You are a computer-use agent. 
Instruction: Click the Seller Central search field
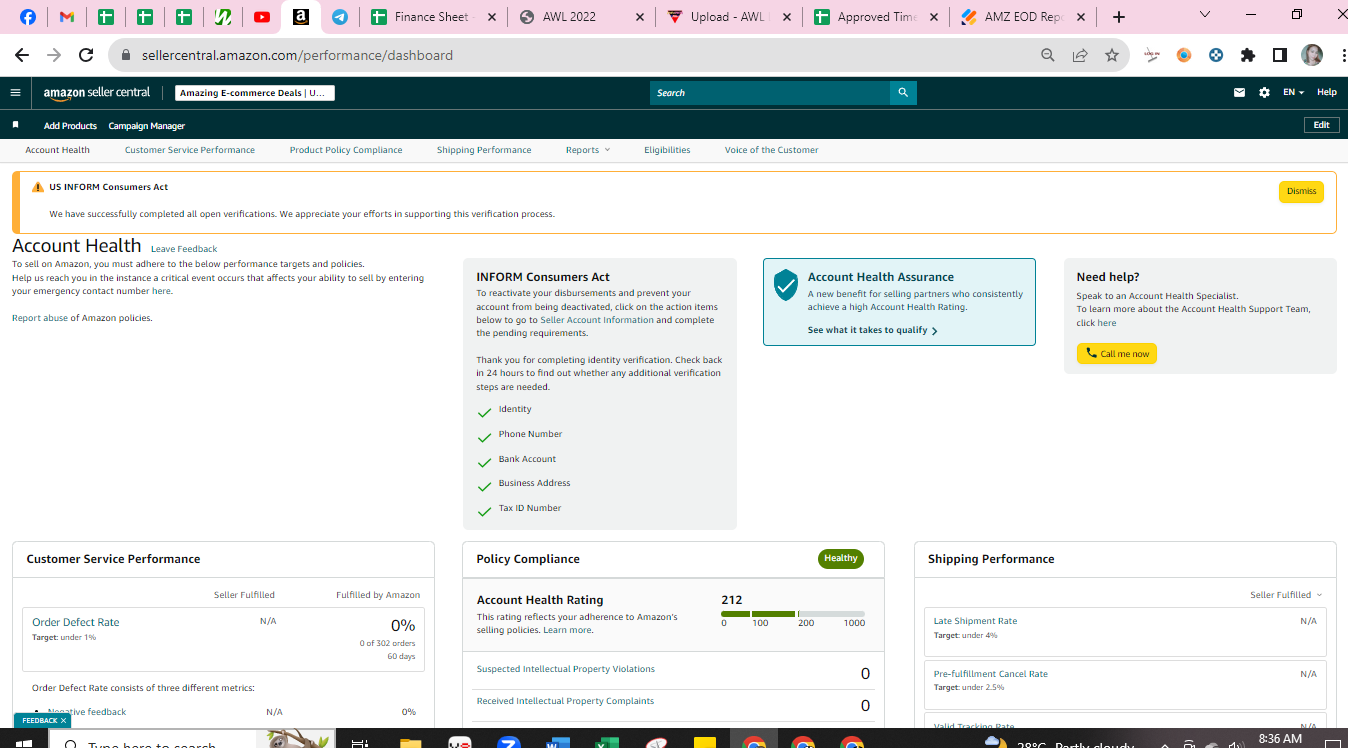click(x=770, y=93)
